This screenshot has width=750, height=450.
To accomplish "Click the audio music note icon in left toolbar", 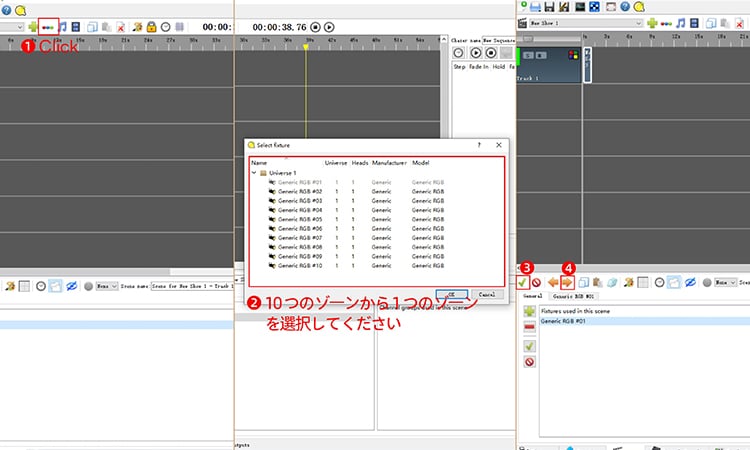I will tap(63, 27).
